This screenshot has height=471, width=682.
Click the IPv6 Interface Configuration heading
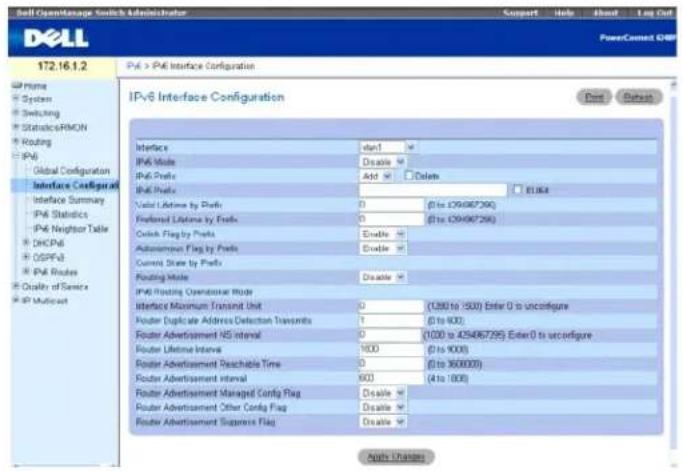(x=207, y=97)
